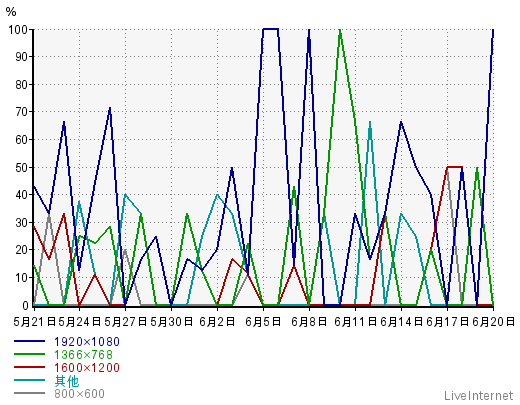Click the 5月21日 date axis label
This screenshot has width=520, height=405.
35,322
